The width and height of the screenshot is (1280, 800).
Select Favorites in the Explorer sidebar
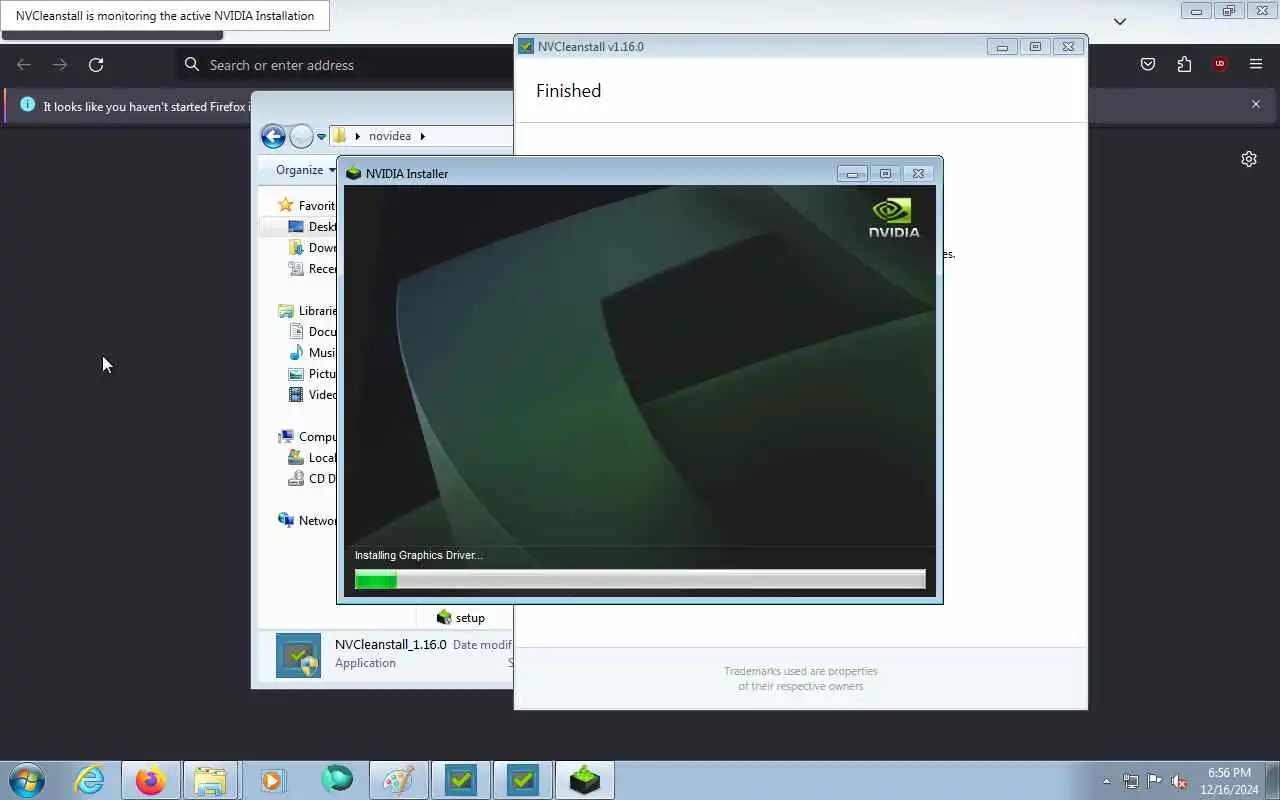305,205
